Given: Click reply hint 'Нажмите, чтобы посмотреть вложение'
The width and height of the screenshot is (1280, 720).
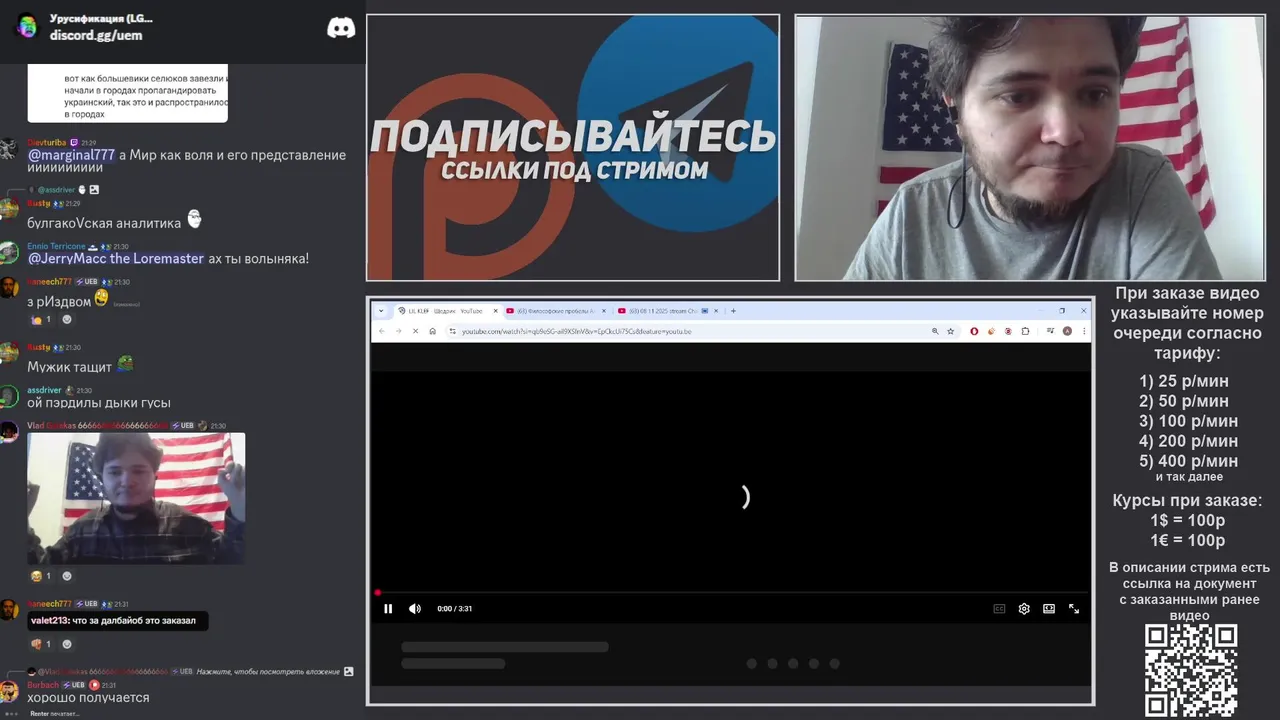Looking at the screenshot, I should (268, 672).
